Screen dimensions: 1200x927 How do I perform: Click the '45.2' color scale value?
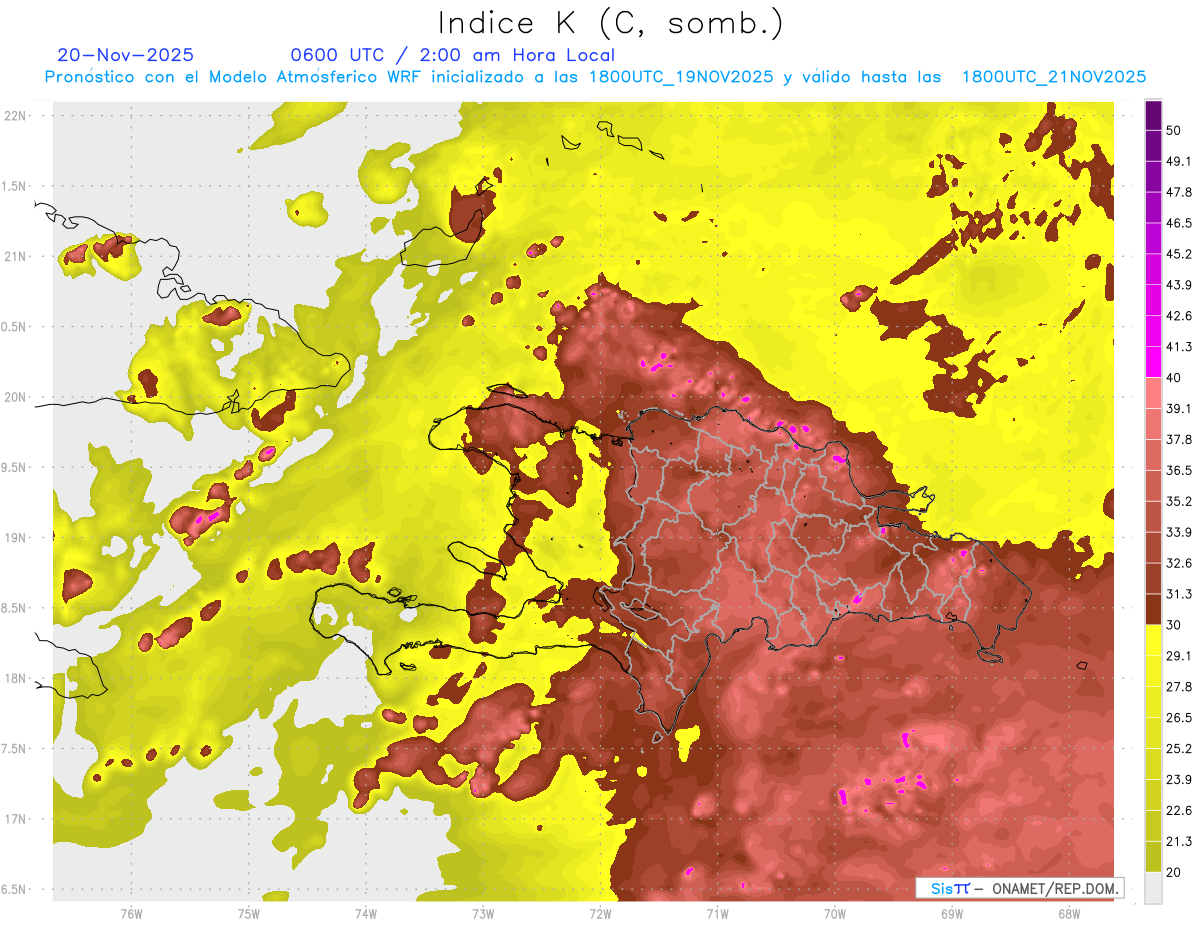click(x=1178, y=254)
